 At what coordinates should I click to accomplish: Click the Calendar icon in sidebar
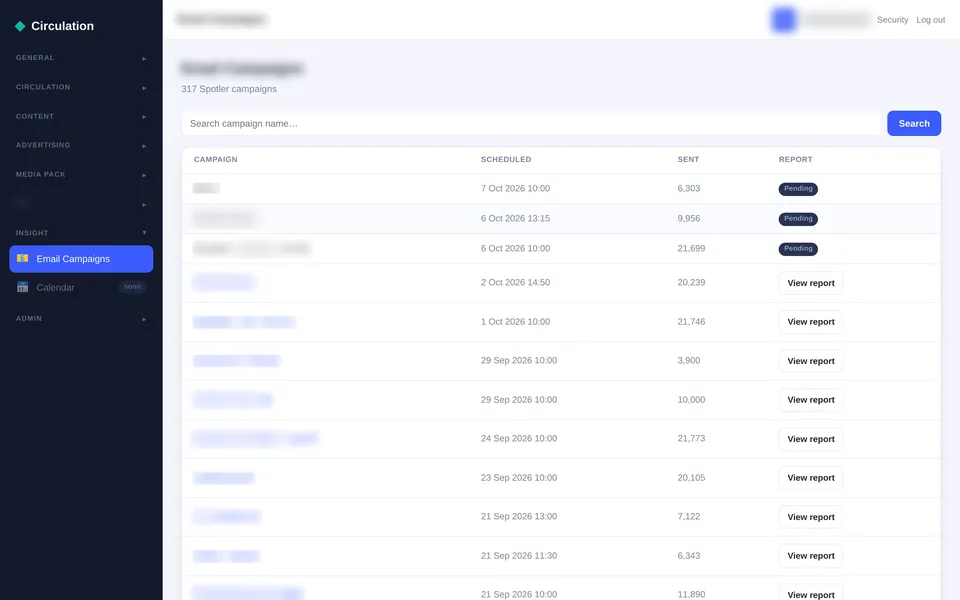pos(23,287)
